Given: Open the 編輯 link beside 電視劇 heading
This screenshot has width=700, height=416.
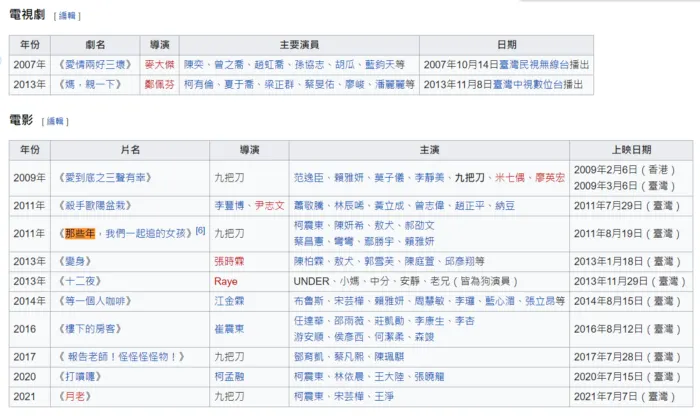Looking at the screenshot, I should pyautogui.click(x=67, y=16).
